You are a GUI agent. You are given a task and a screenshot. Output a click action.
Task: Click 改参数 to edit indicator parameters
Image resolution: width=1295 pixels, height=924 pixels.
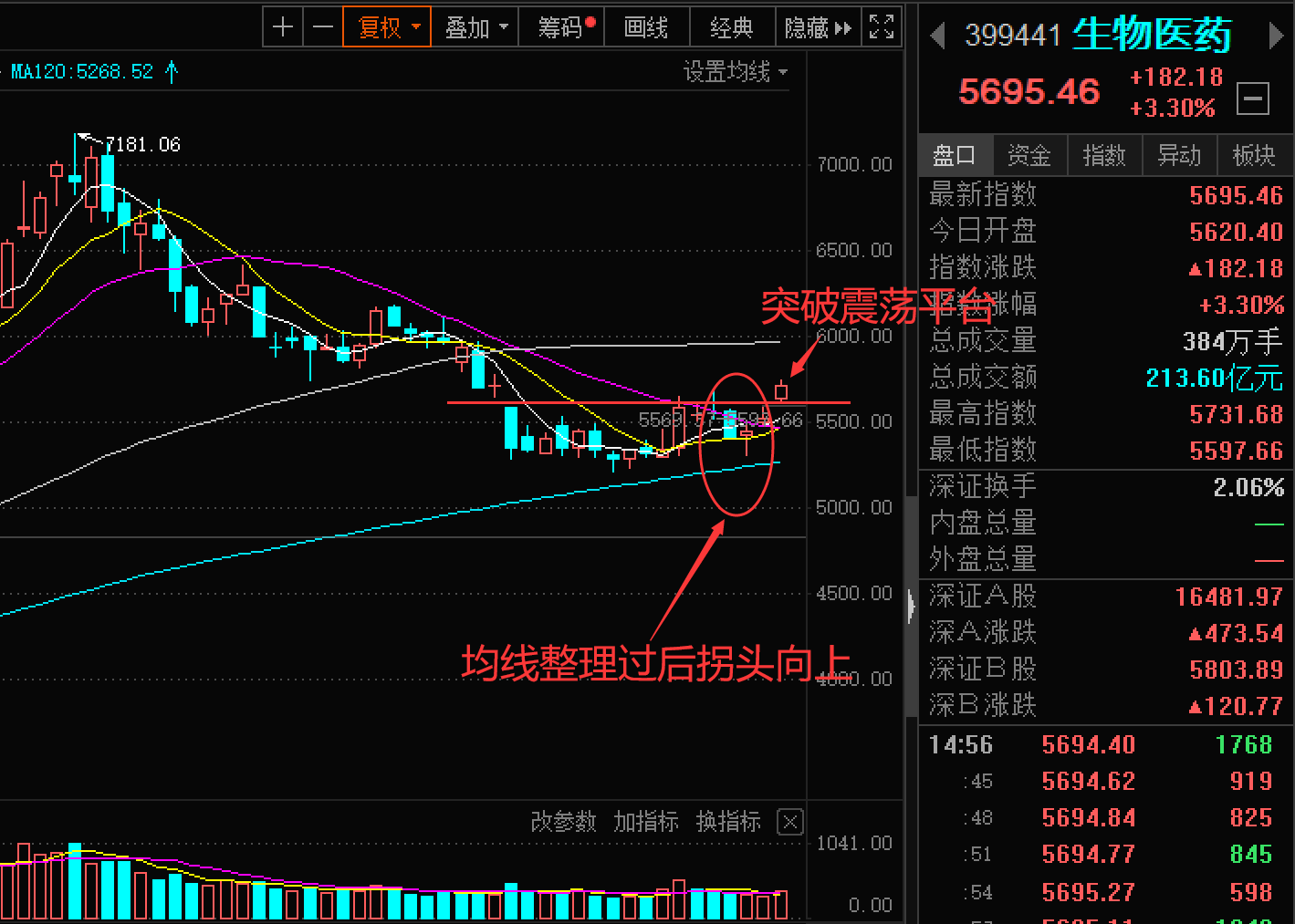[563, 822]
